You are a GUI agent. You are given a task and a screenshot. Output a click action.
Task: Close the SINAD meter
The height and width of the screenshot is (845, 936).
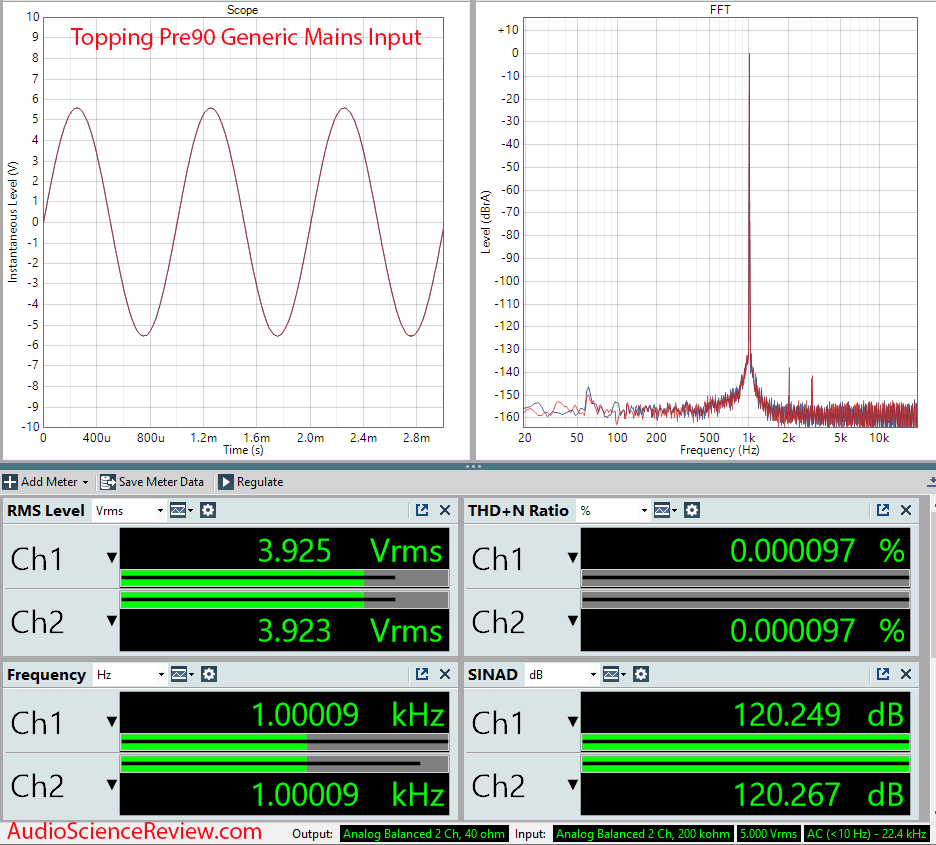click(x=906, y=674)
